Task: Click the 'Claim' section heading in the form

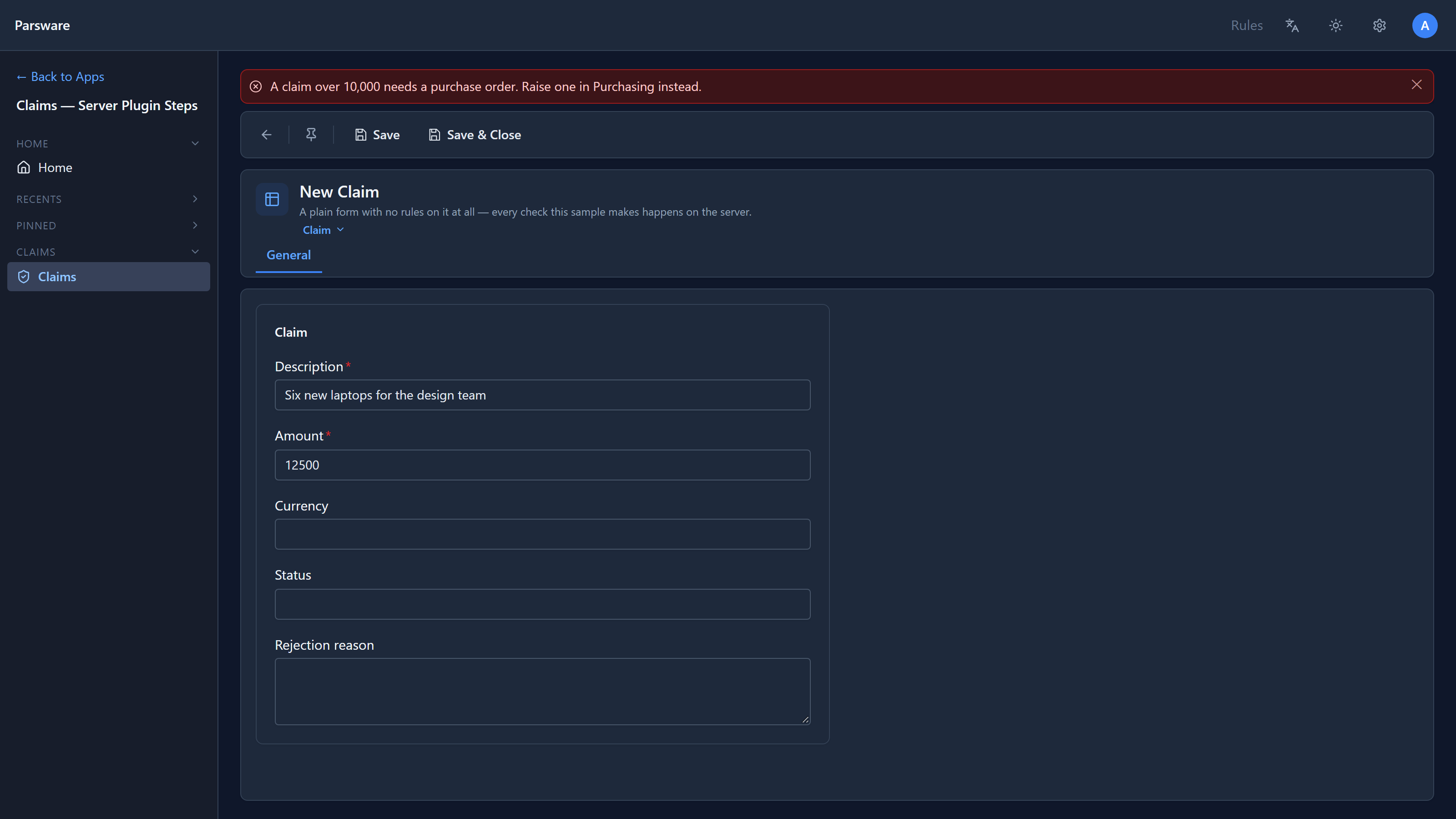Action: click(x=291, y=332)
